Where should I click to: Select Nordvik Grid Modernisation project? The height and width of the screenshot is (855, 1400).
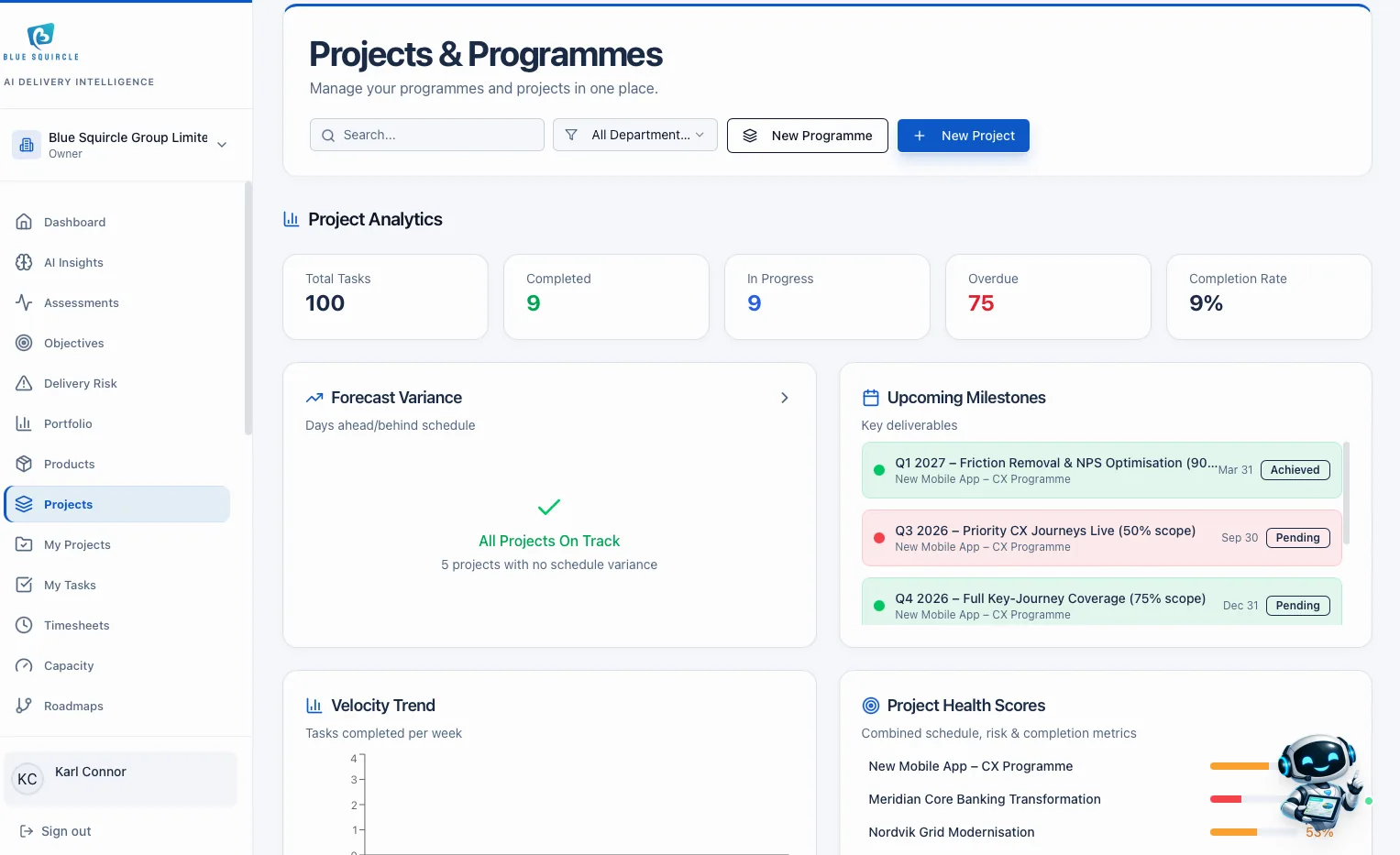pyautogui.click(x=952, y=832)
